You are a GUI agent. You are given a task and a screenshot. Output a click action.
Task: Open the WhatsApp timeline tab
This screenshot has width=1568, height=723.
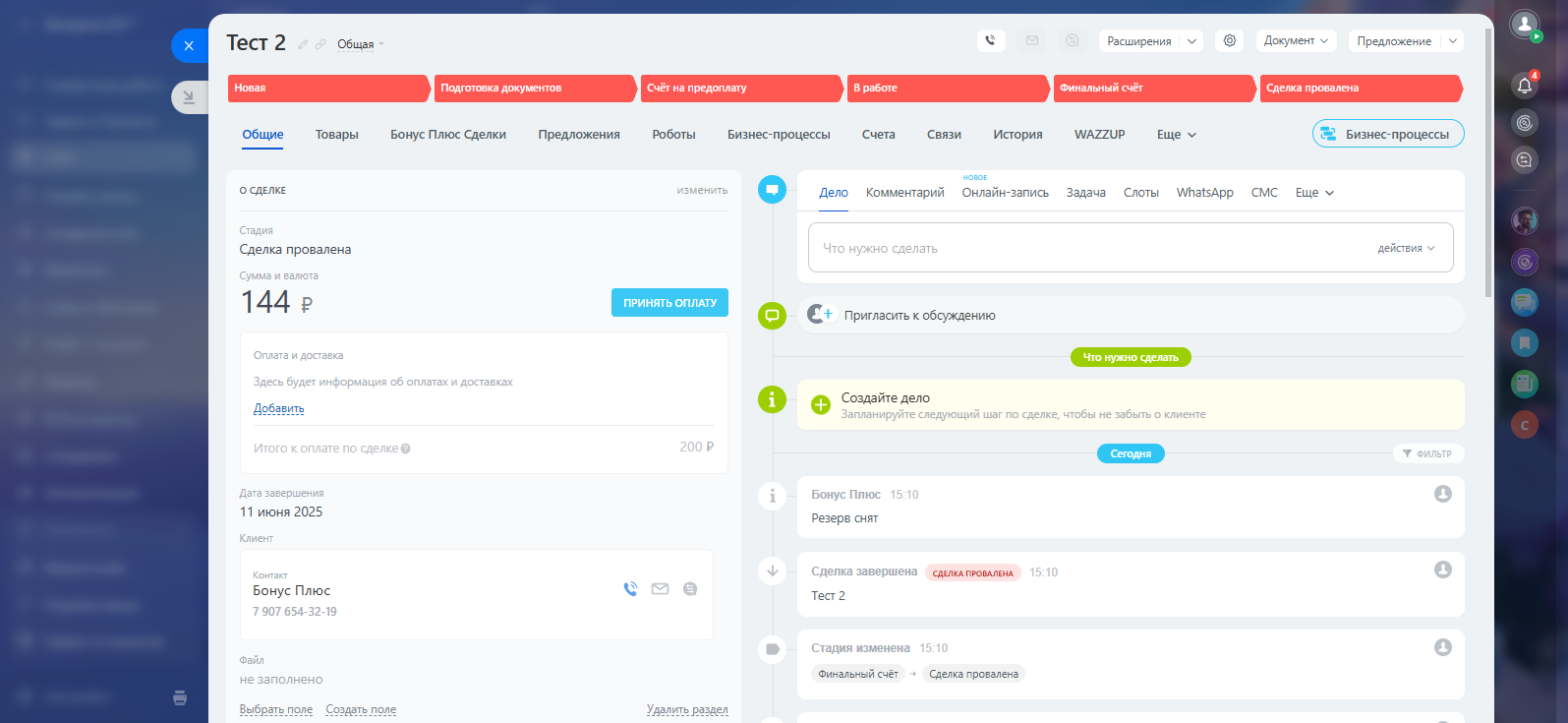1205,193
